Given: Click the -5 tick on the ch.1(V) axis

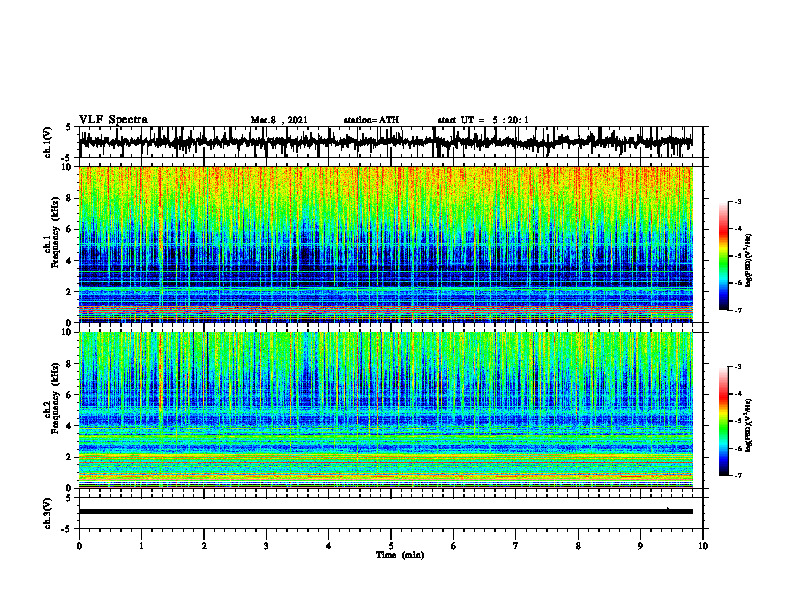Looking at the screenshot, I should [x=67, y=158].
